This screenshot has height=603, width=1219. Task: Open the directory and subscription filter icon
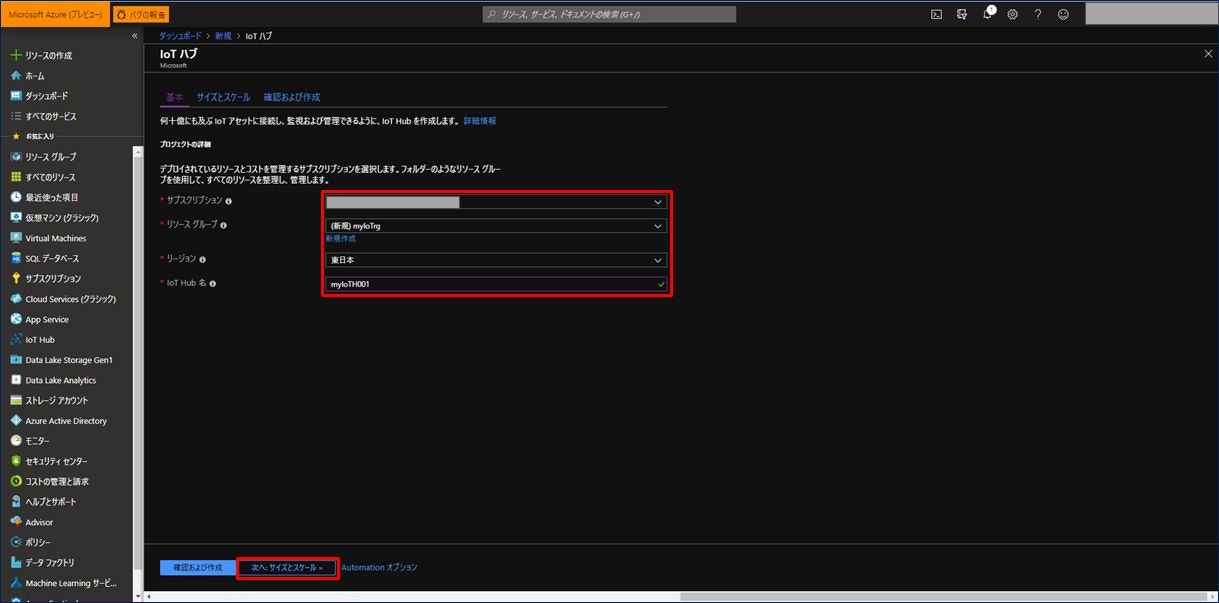click(962, 14)
